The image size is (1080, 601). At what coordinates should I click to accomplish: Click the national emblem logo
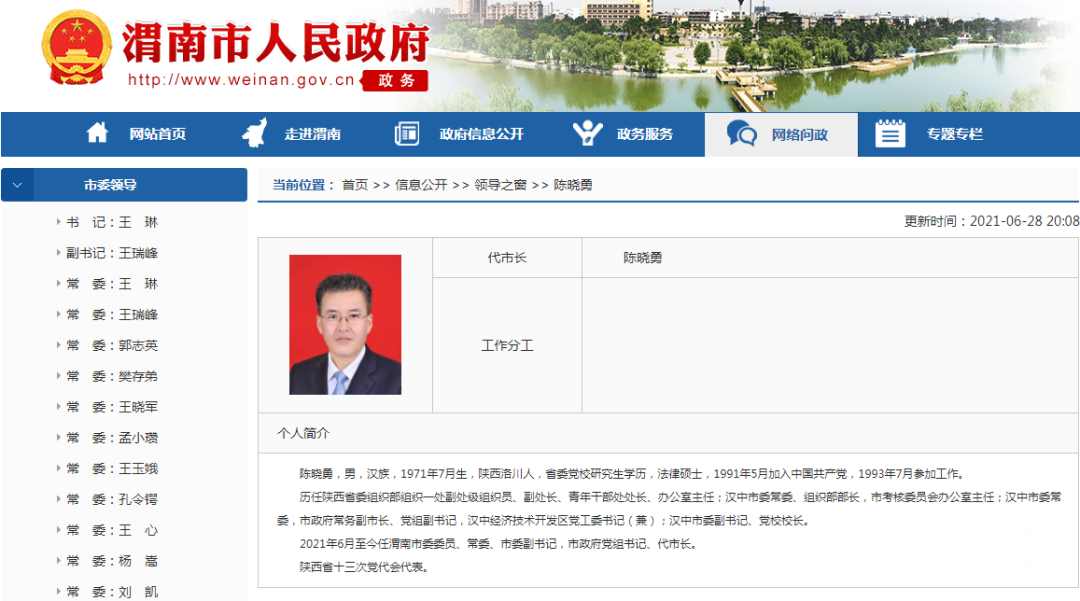(77, 50)
